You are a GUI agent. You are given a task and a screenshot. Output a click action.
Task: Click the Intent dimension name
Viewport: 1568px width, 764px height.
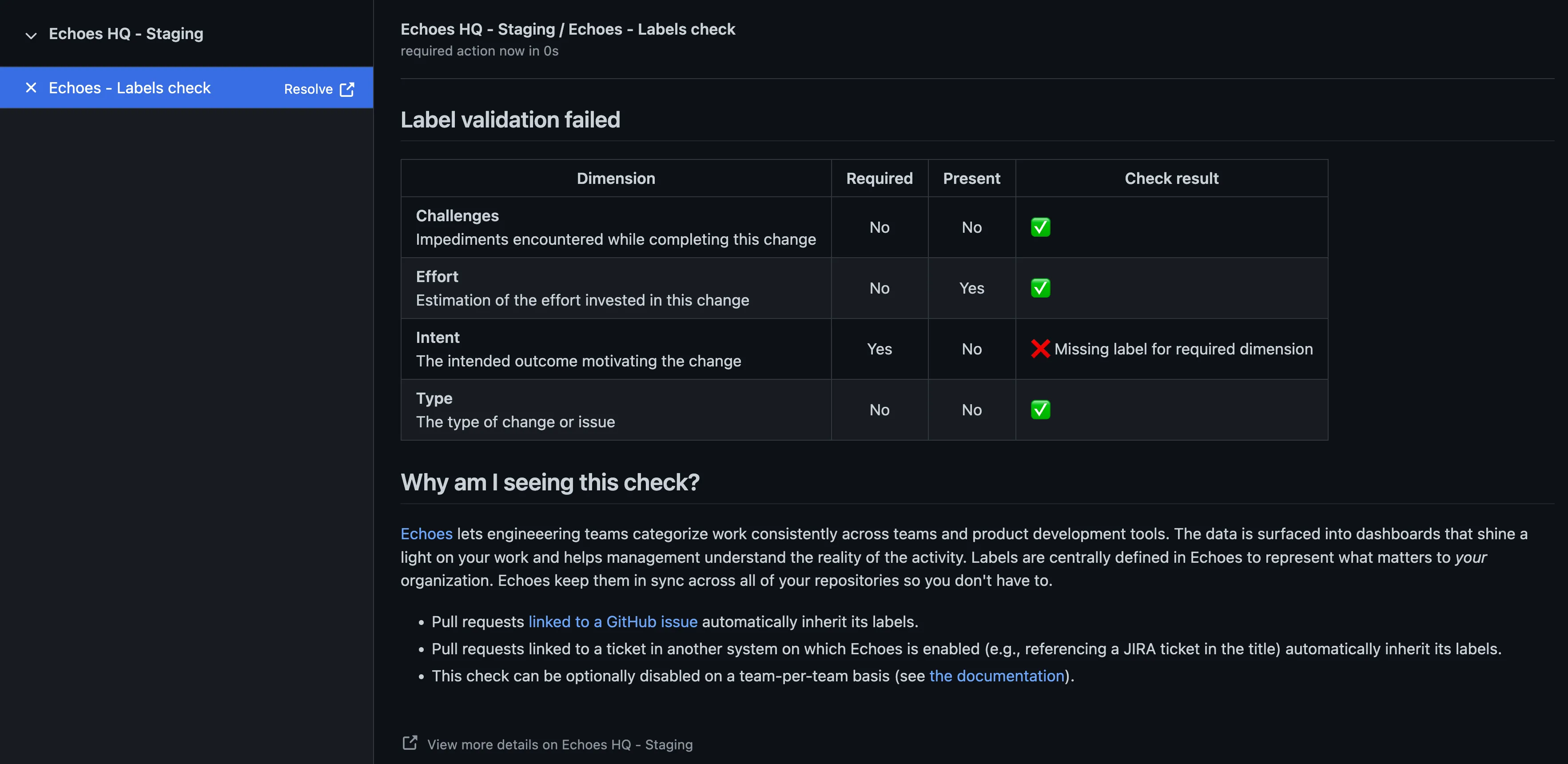click(438, 337)
